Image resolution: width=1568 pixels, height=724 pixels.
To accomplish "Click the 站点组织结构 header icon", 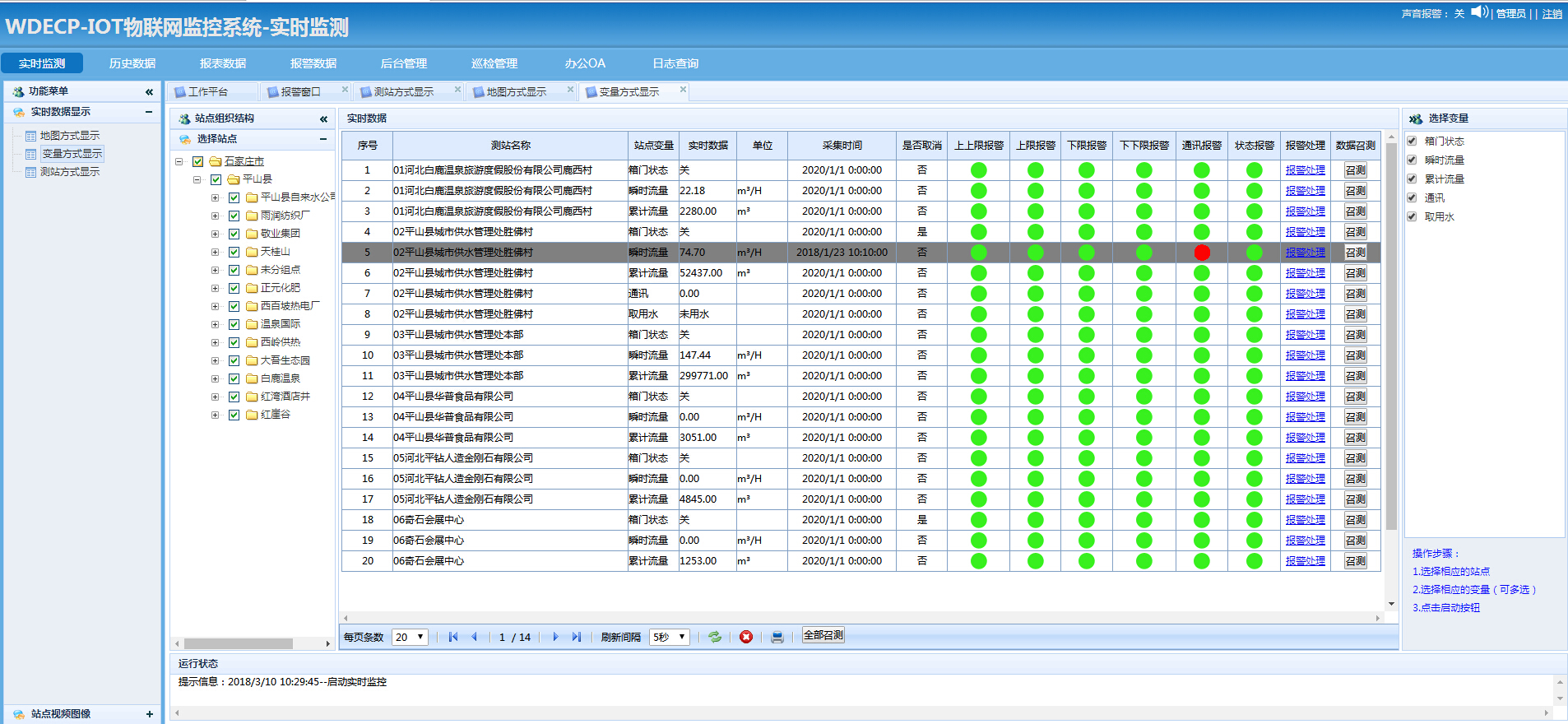I will click(184, 119).
